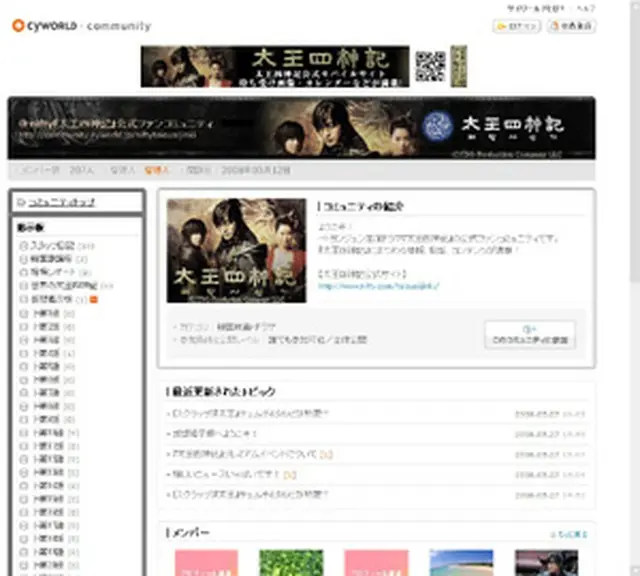The image size is (640, 576).
Task: Open the topic about イベントについて
Action: pos(244,454)
